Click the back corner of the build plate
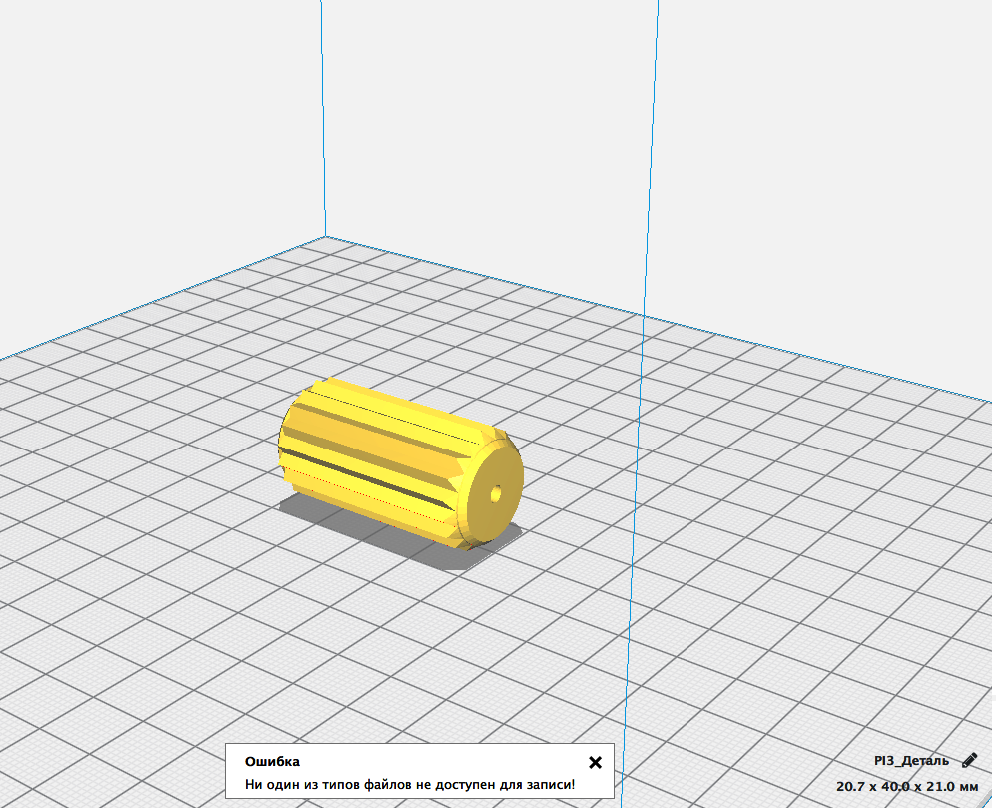This screenshot has width=996, height=808. (x=325, y=237)
